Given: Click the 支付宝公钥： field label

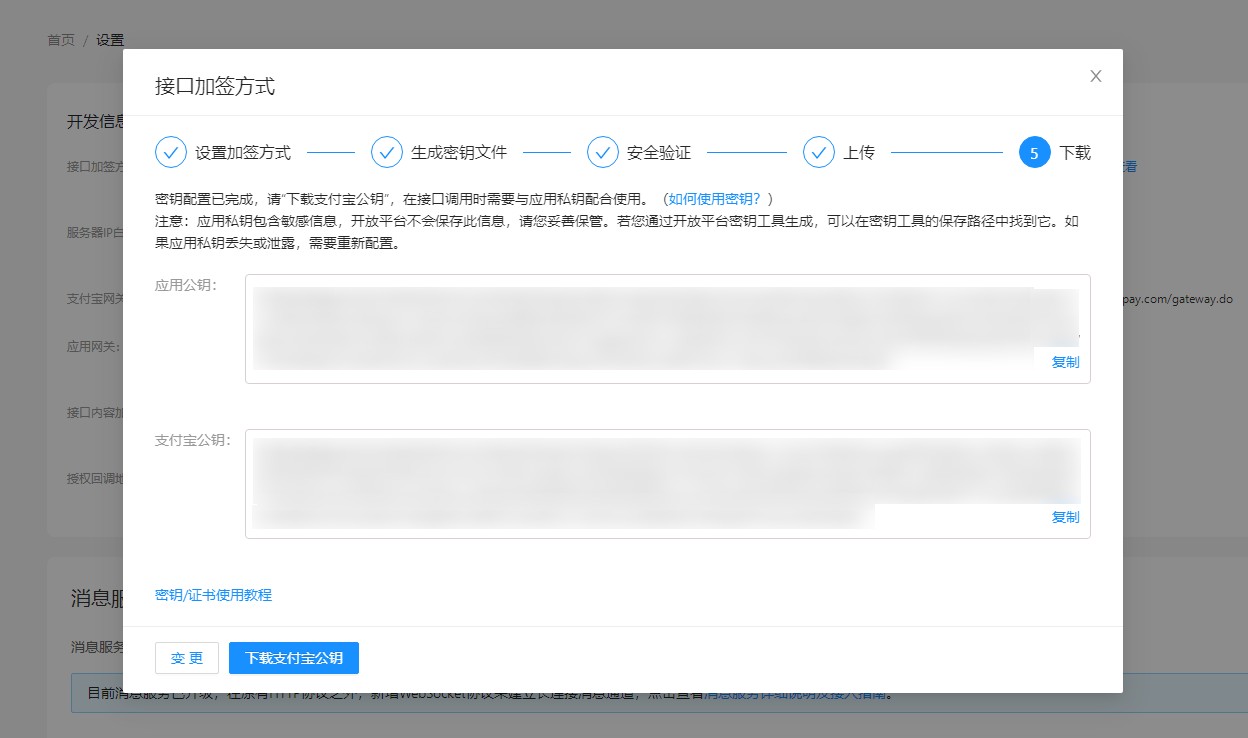Looking at the screenshot, I should pos(193,440).
